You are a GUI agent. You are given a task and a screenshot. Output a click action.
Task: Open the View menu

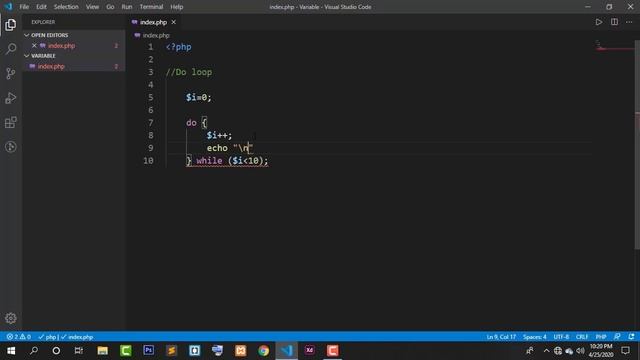pos(92,7)
